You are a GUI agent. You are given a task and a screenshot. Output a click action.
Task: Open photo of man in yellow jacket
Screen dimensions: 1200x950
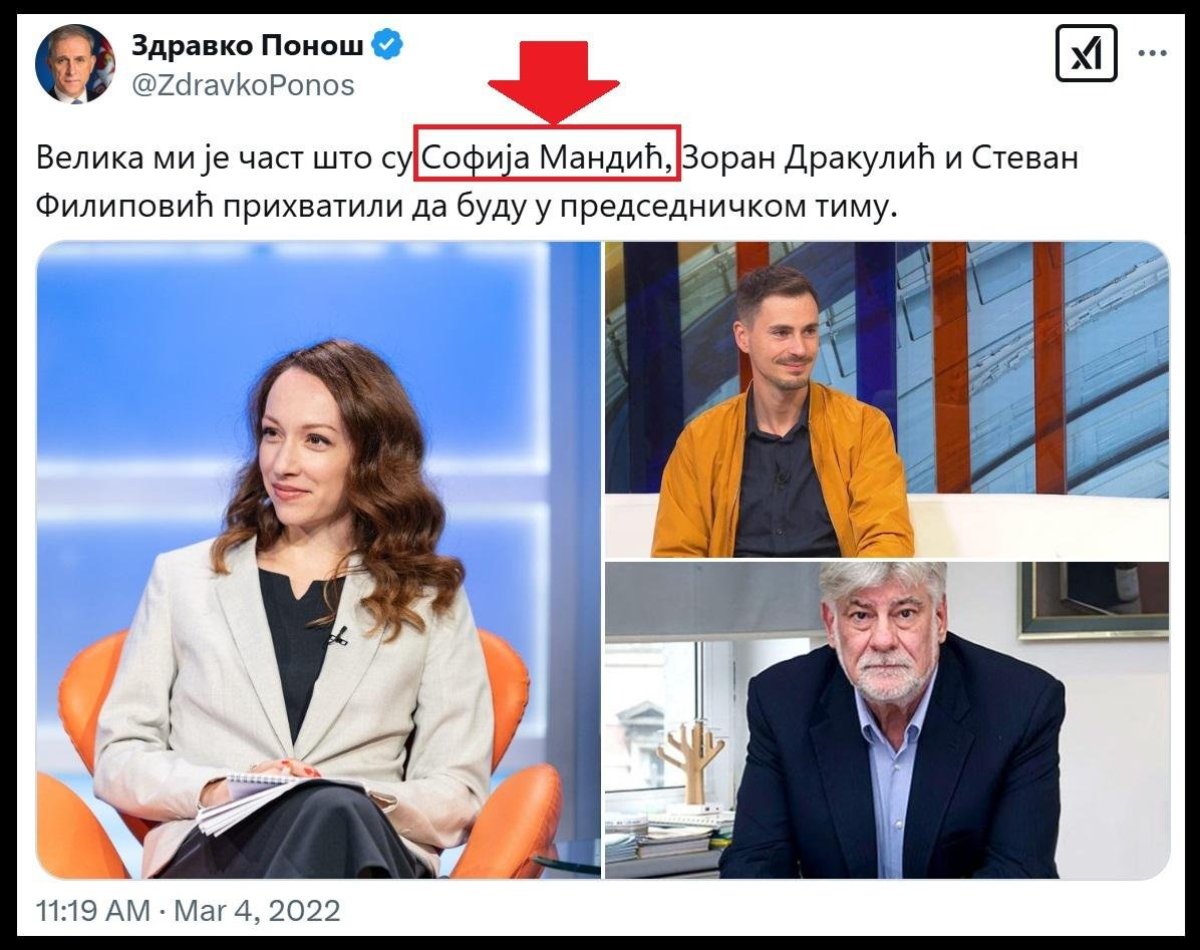tap(887, 399)
